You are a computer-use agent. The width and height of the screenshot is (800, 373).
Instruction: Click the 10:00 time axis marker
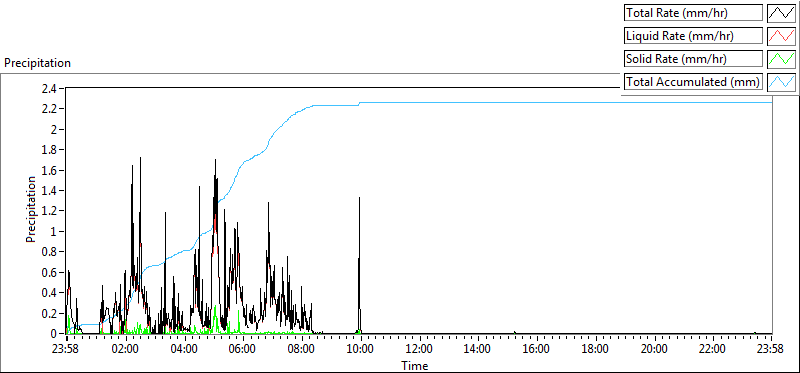pos(361,350)
